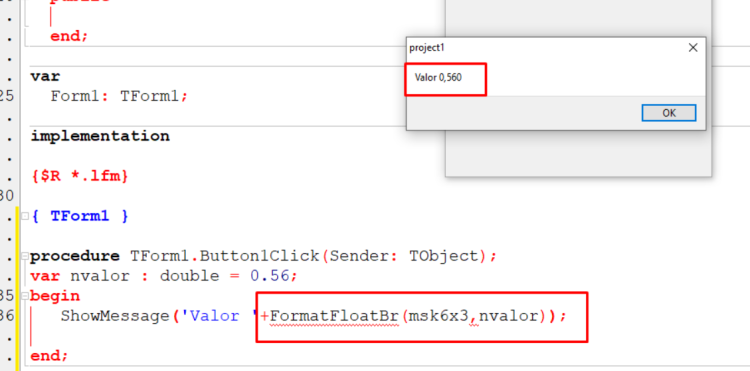The image size is (750, 371).
Task: Click the msk6x3 argument
Action: coord(437,316)
